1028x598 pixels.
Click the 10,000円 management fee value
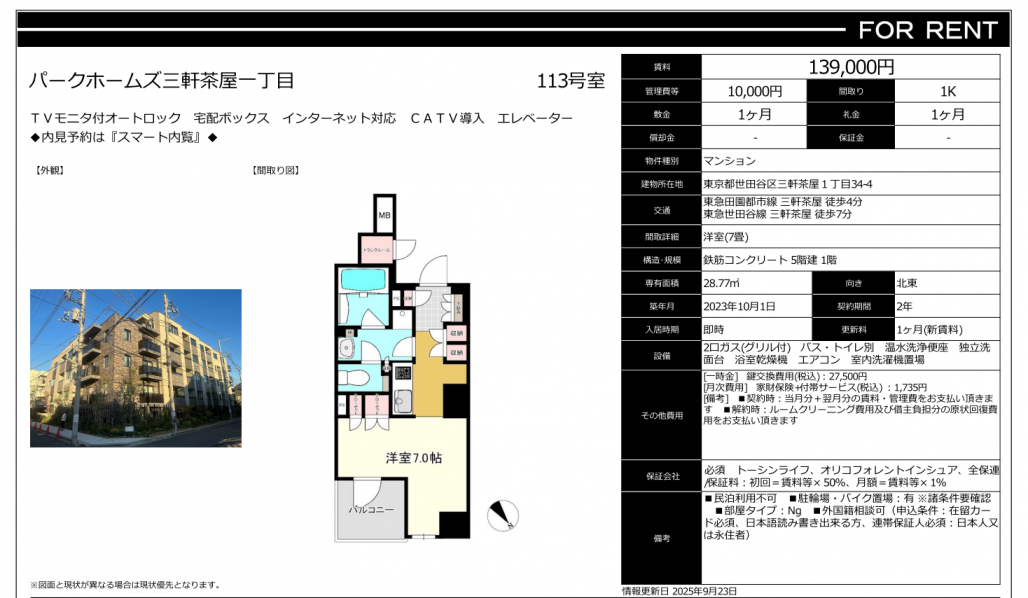(748, 91)
